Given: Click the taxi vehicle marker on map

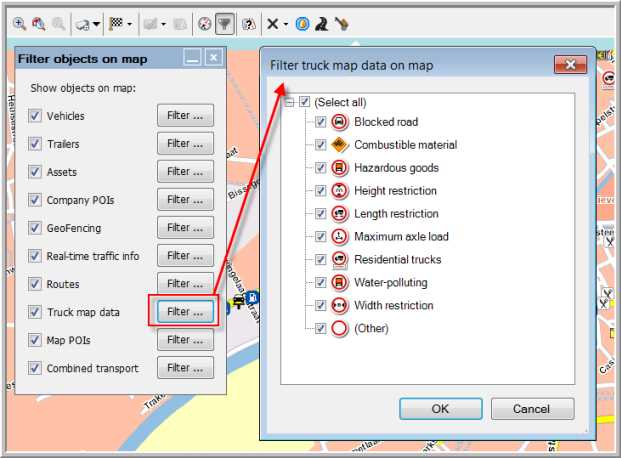Looking at the screenshot, I should click(x=238, y=300).
